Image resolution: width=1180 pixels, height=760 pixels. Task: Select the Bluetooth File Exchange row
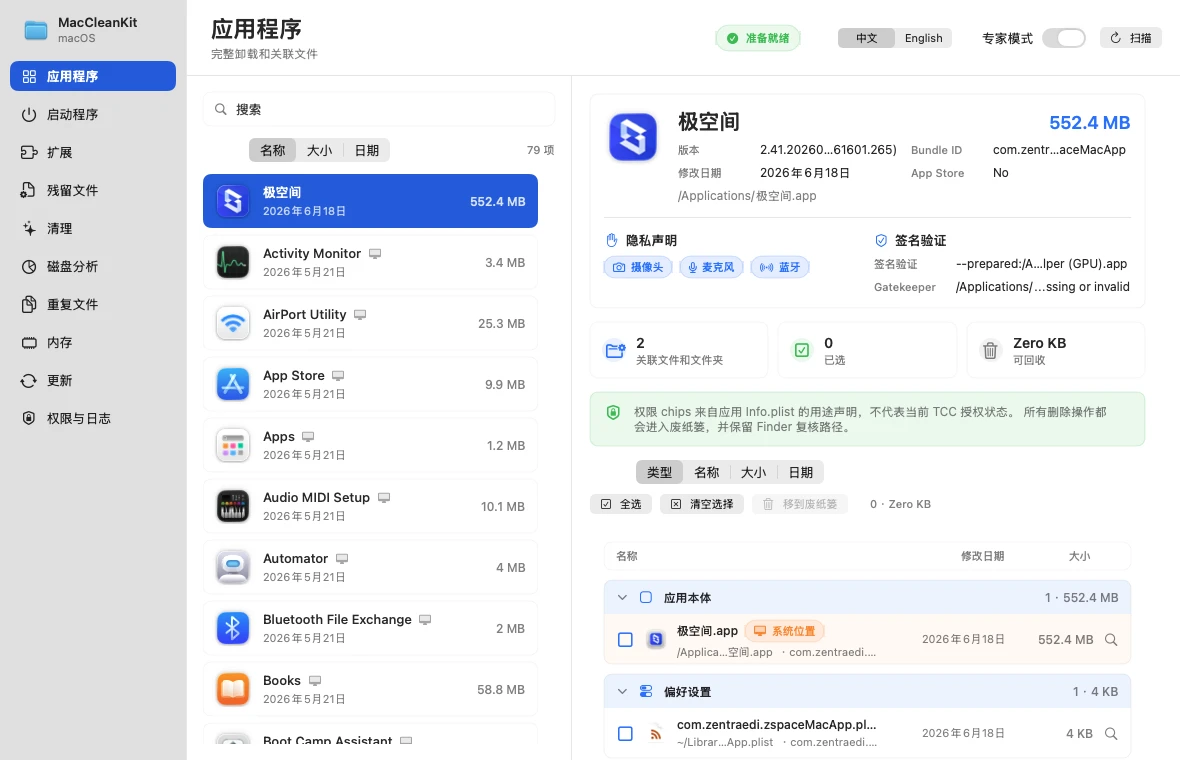(370, 628)
